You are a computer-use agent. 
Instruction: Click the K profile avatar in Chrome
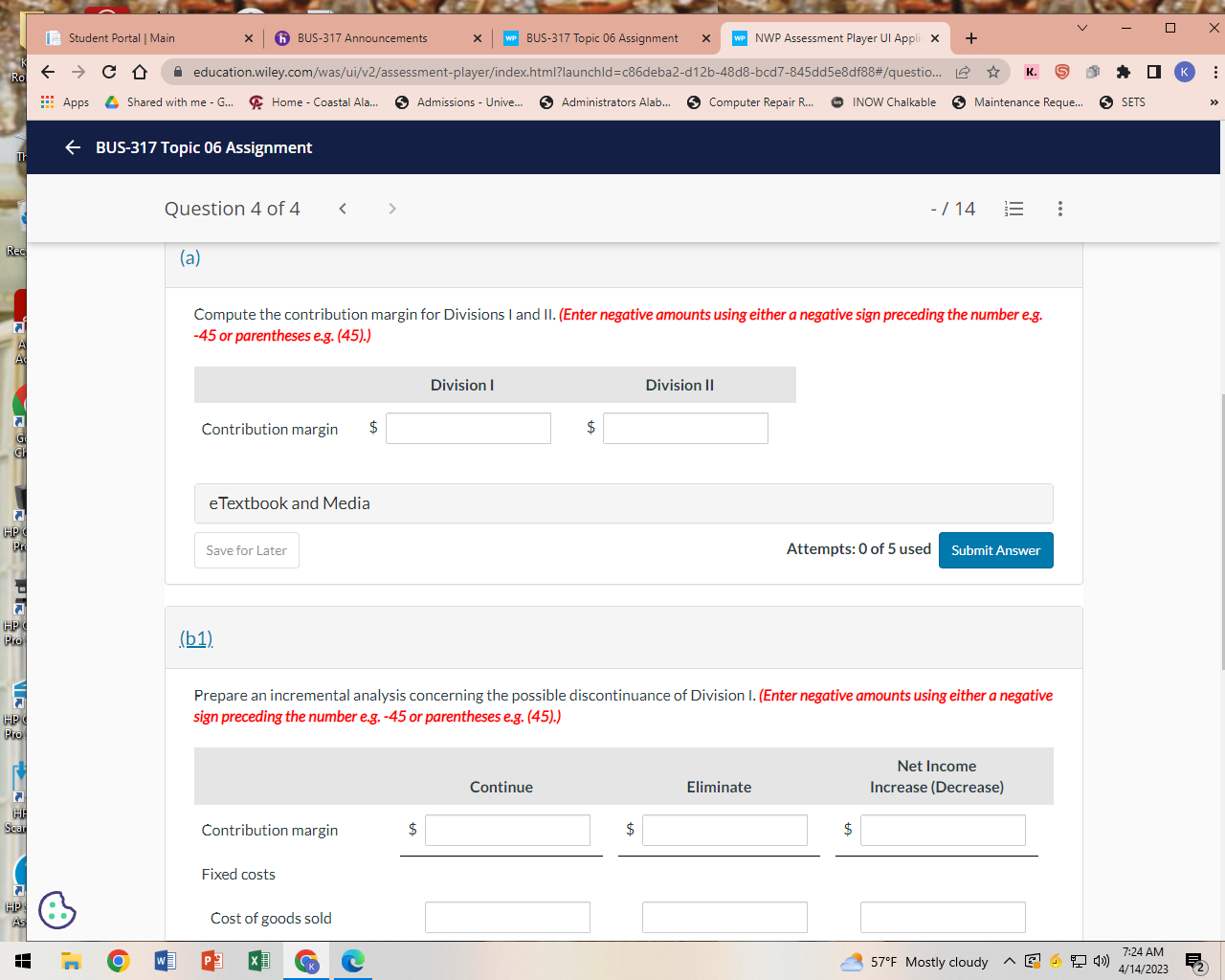click(1185, 72)
